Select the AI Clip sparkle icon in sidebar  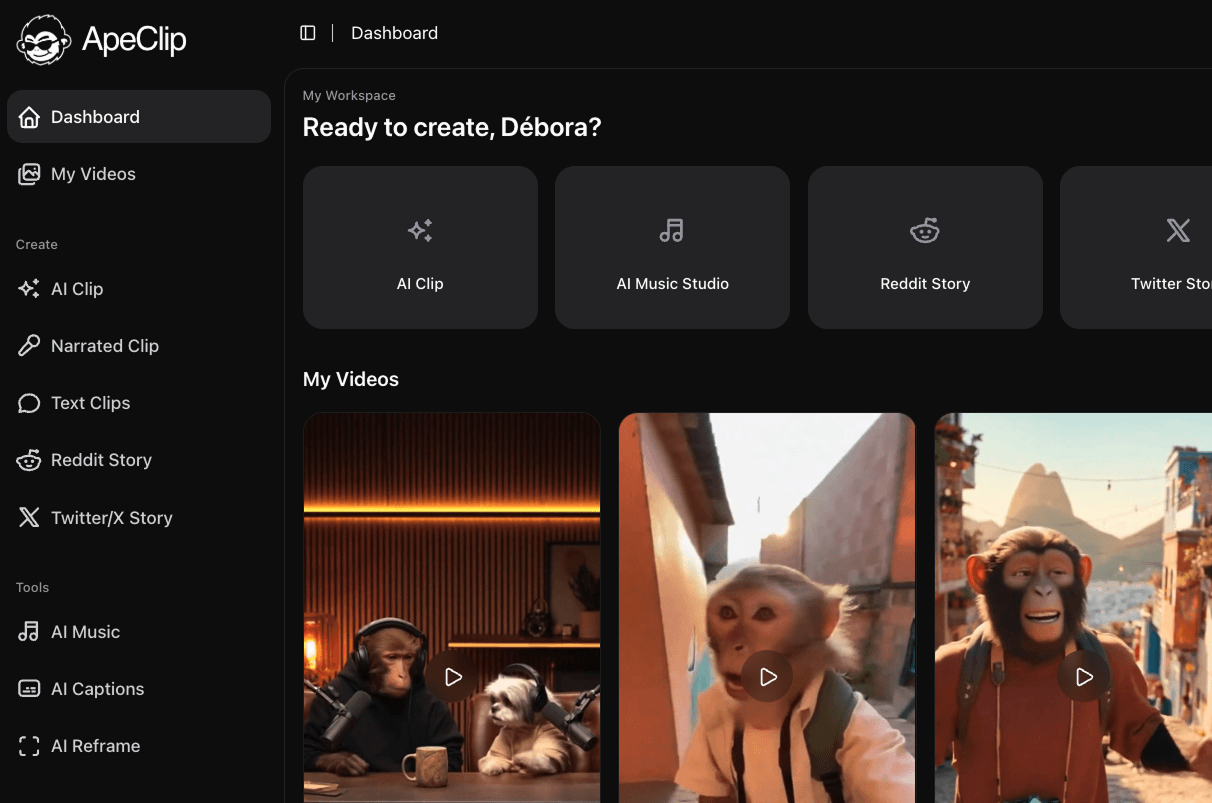coord(28,288)
